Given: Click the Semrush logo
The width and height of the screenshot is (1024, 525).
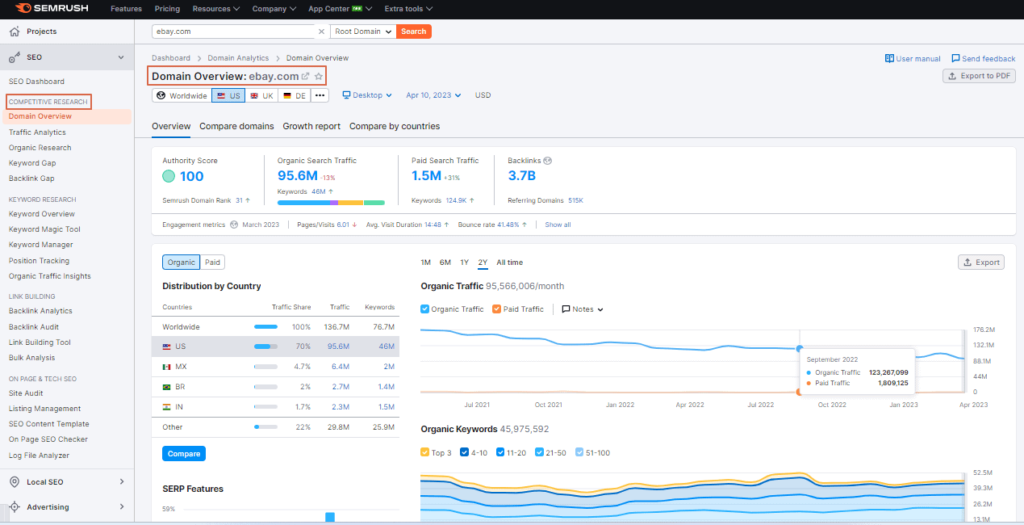Looking at the screenshot, I should coord(52,9).
